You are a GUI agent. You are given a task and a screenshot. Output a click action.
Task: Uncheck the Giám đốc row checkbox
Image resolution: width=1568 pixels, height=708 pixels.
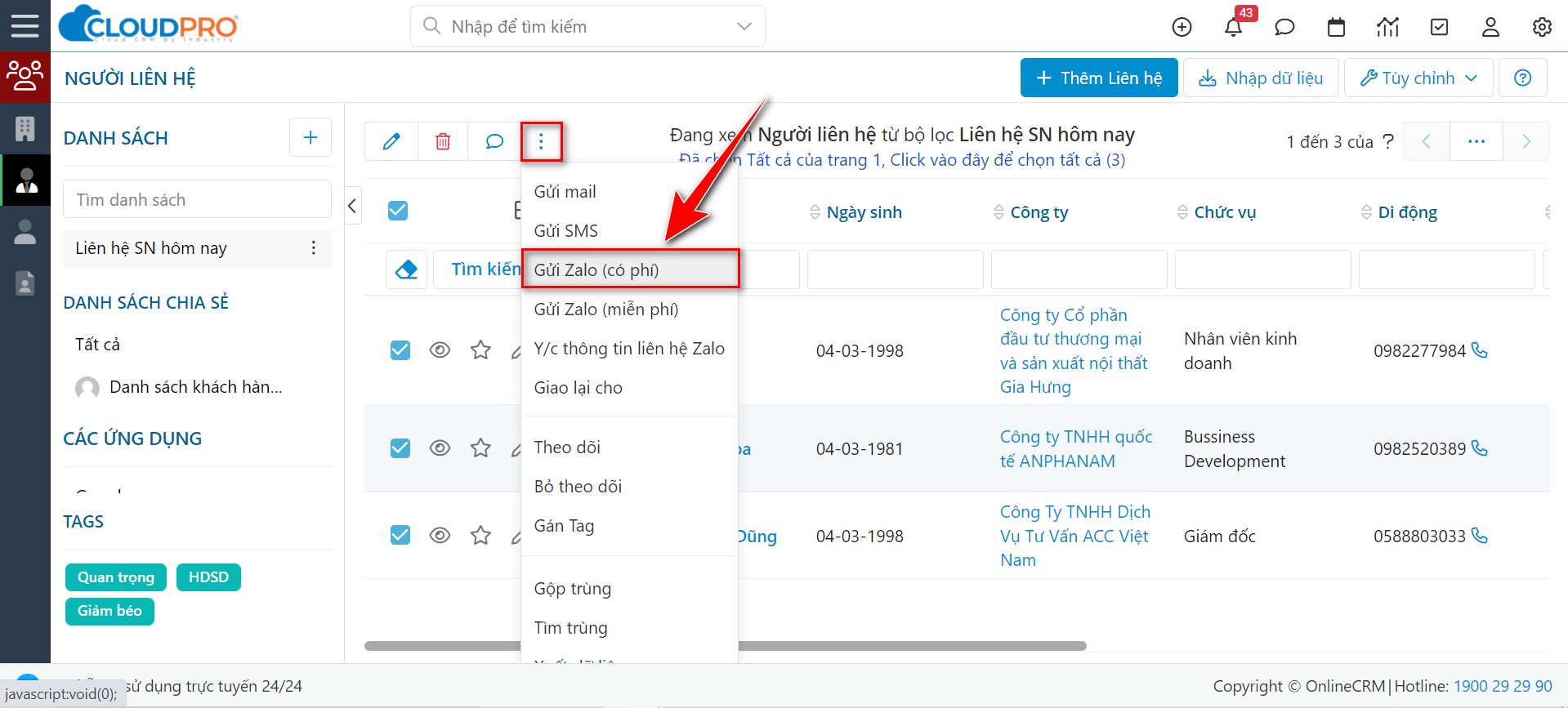pos(400,535)
